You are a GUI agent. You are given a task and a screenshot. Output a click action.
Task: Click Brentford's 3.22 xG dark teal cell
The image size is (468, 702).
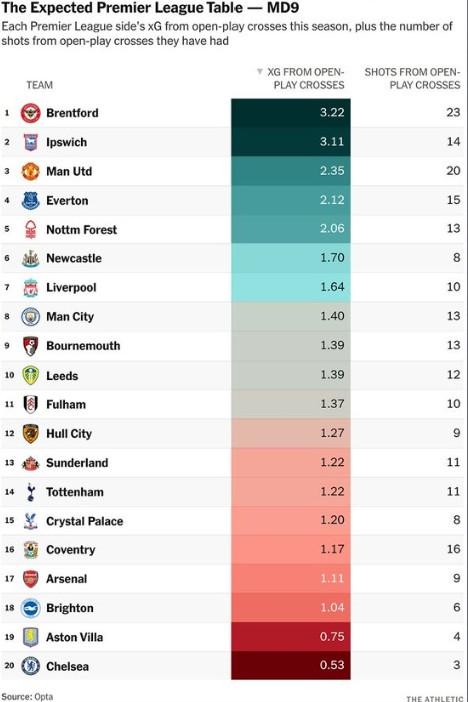(291, 112)
